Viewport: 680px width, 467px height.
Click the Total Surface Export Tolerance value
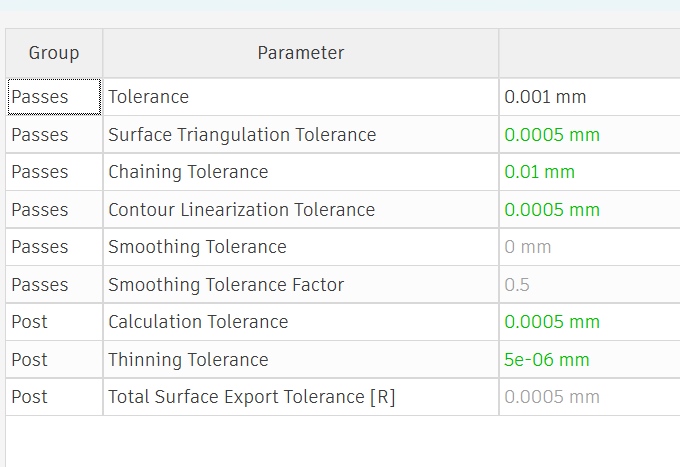552,397
